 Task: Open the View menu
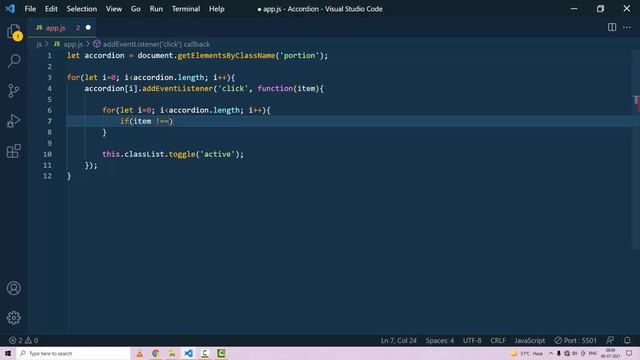pyautogui.click(x=114, y=9)
